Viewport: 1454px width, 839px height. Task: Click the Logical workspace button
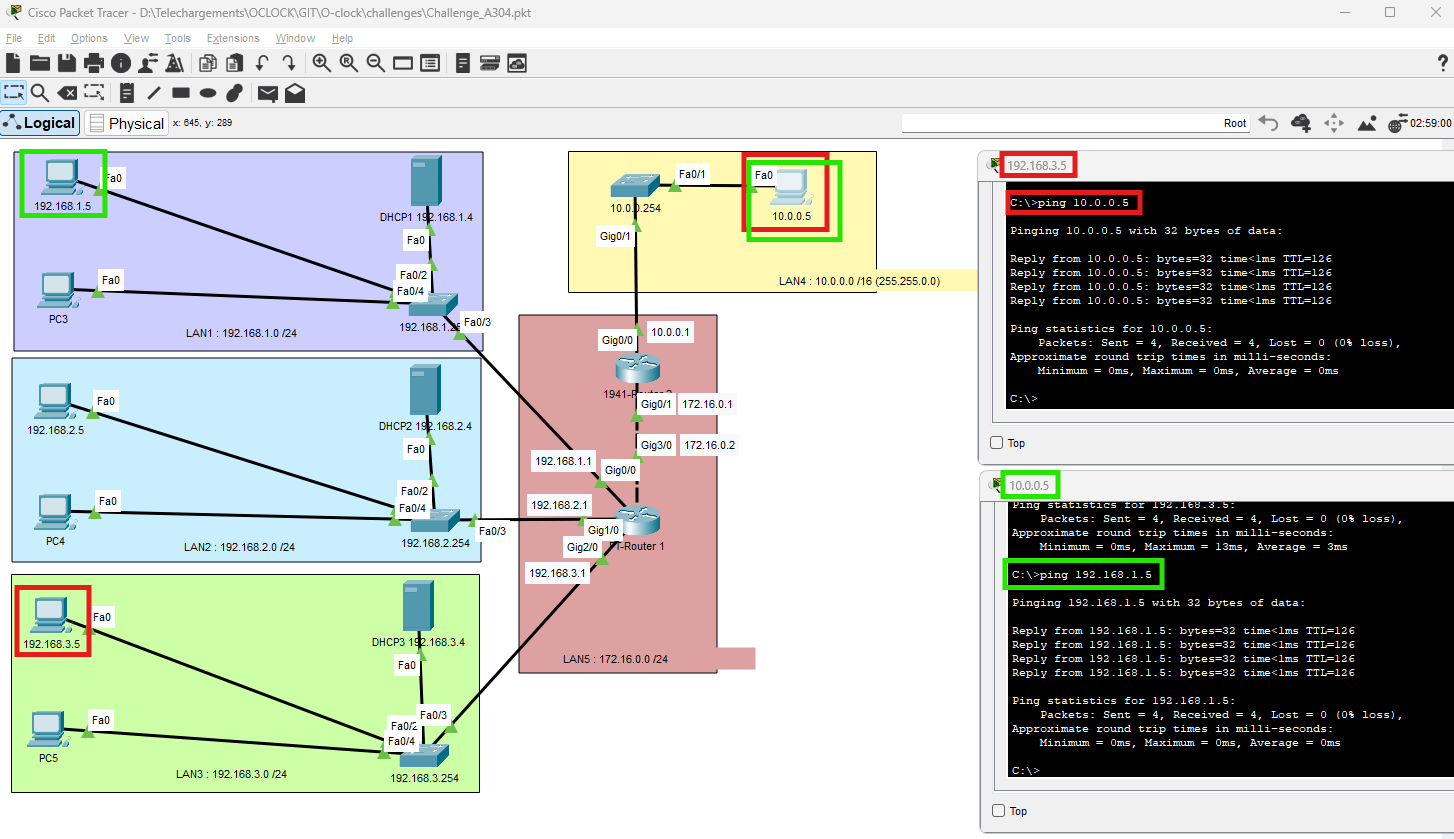coord(40,123)
